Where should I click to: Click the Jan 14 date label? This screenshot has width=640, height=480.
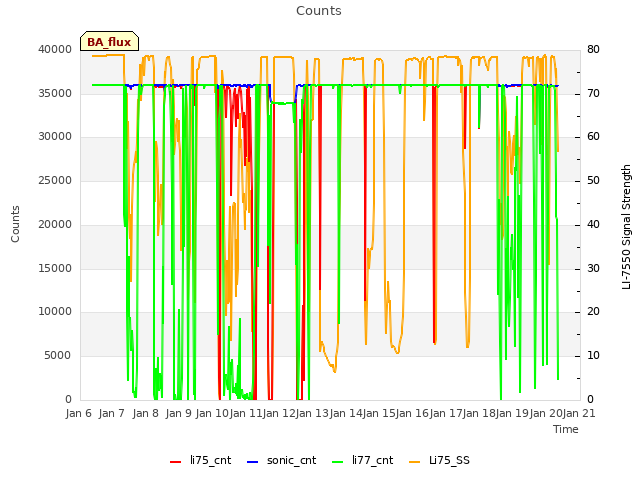[346, 413]
